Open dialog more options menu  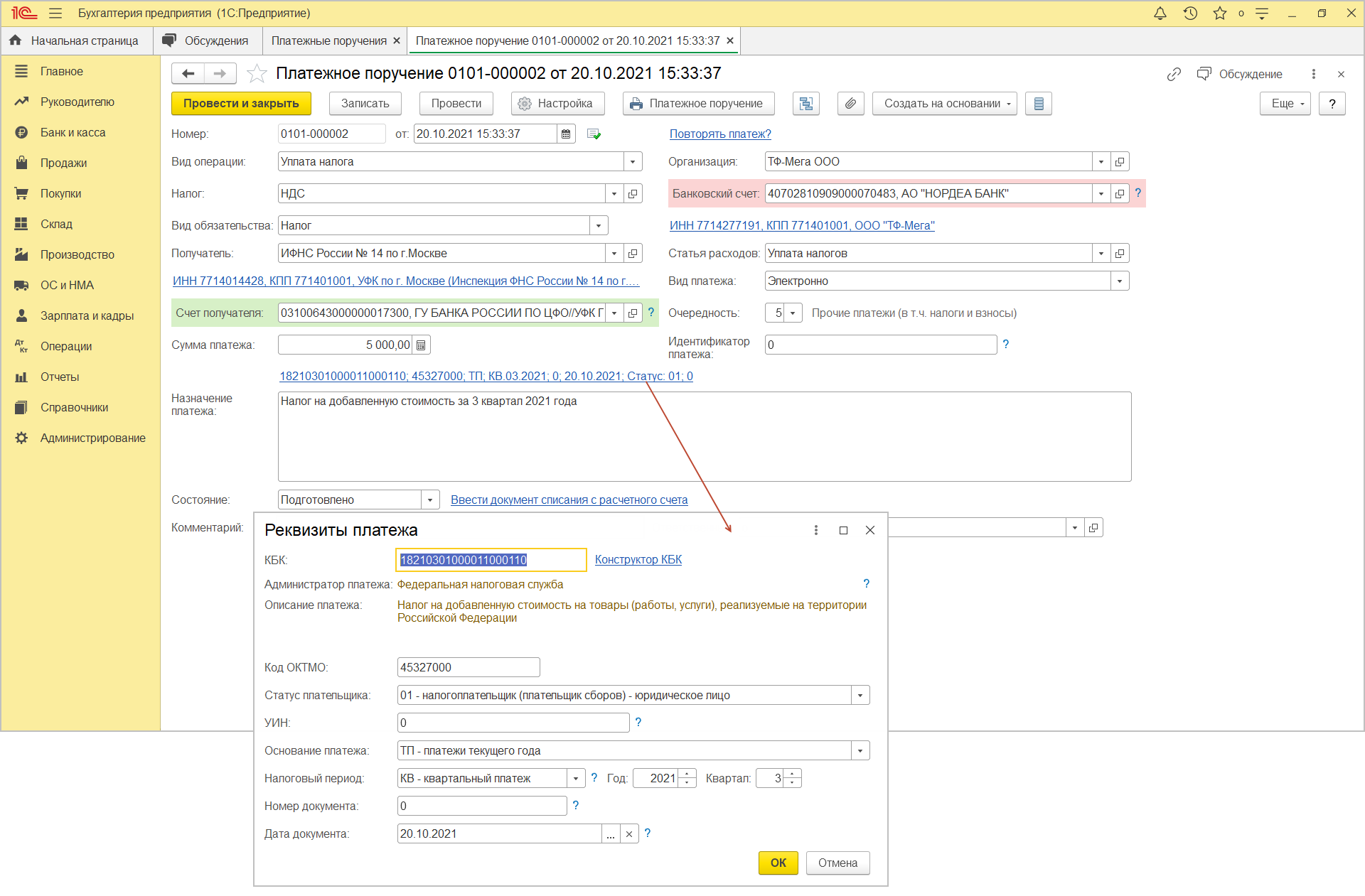816,530
